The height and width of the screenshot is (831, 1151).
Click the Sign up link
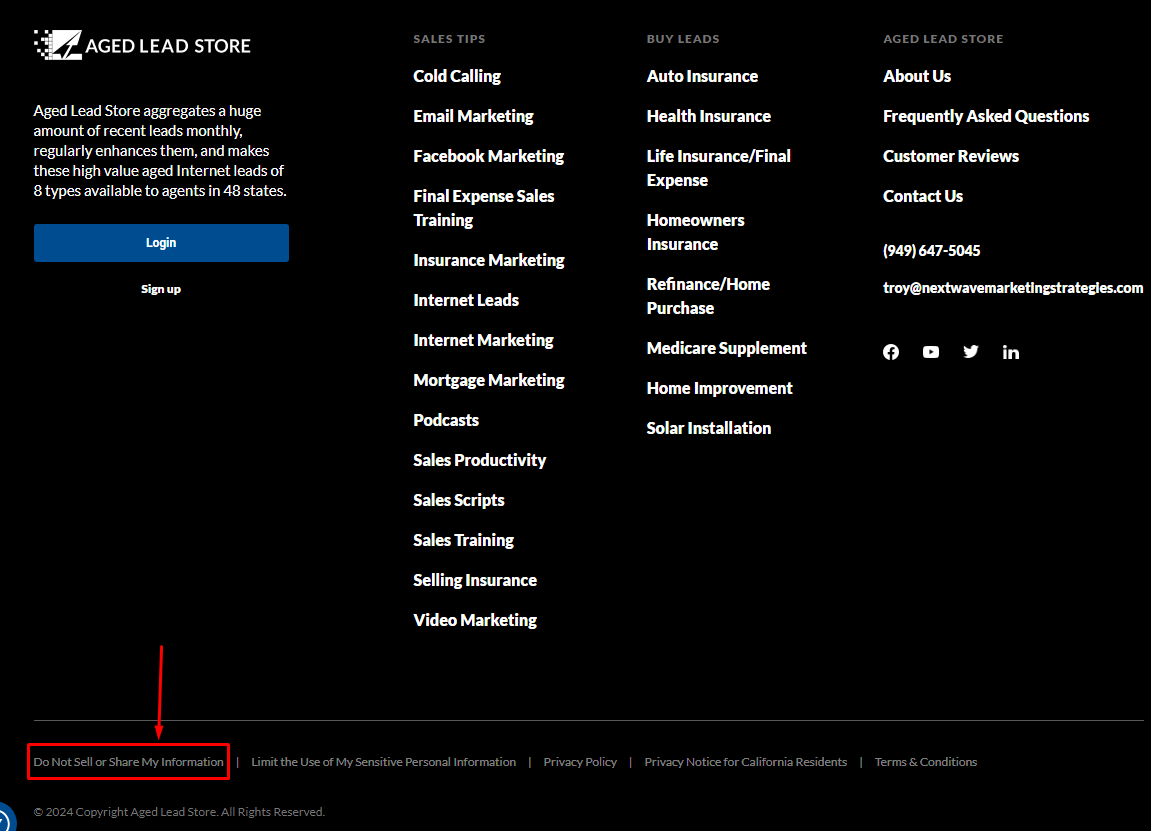click(x=161, y=289)
